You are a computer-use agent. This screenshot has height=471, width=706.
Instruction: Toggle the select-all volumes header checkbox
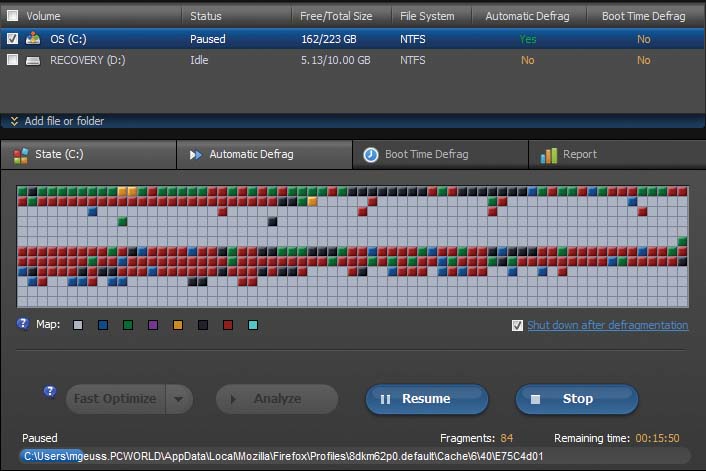tap(12, 16)
